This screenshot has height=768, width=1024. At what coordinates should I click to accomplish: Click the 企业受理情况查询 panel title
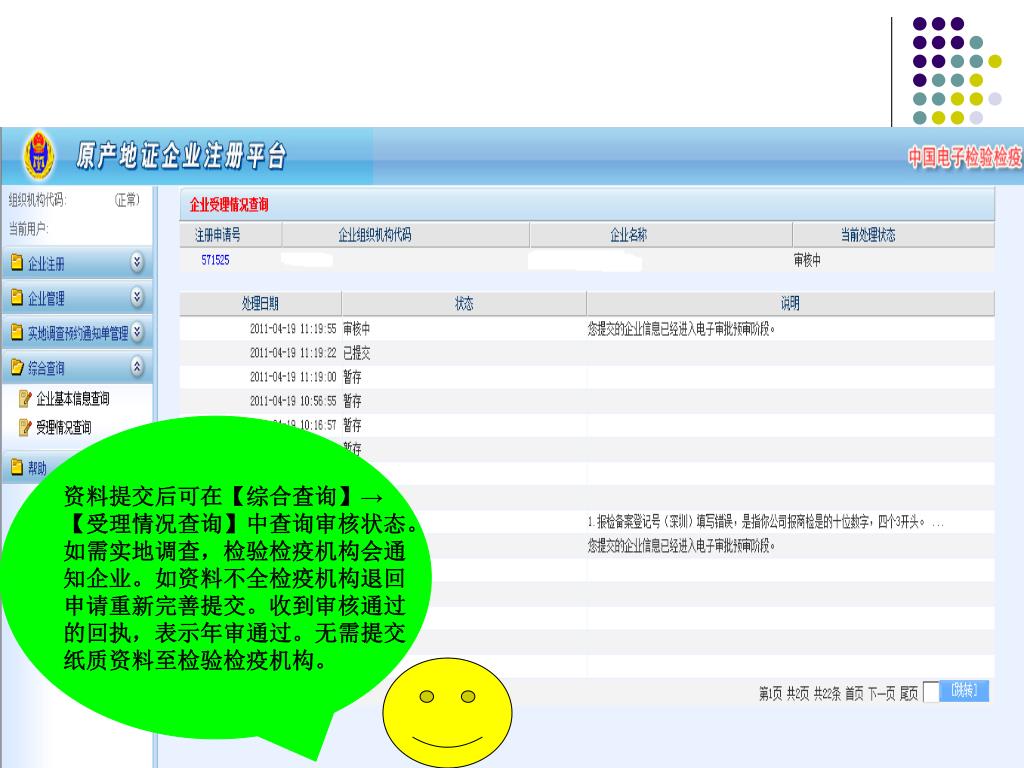[229, 205]
